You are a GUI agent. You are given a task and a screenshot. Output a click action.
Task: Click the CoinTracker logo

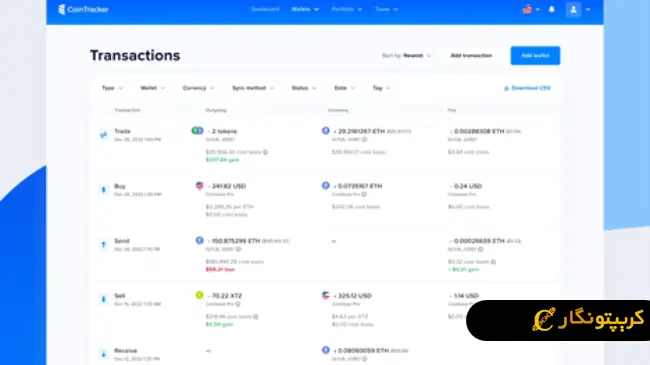(x=83, y=9)
